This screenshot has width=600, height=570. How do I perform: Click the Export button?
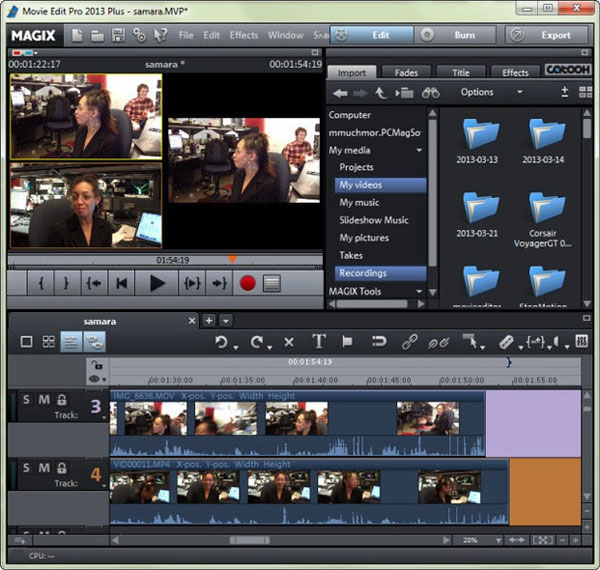pos(546,35)
